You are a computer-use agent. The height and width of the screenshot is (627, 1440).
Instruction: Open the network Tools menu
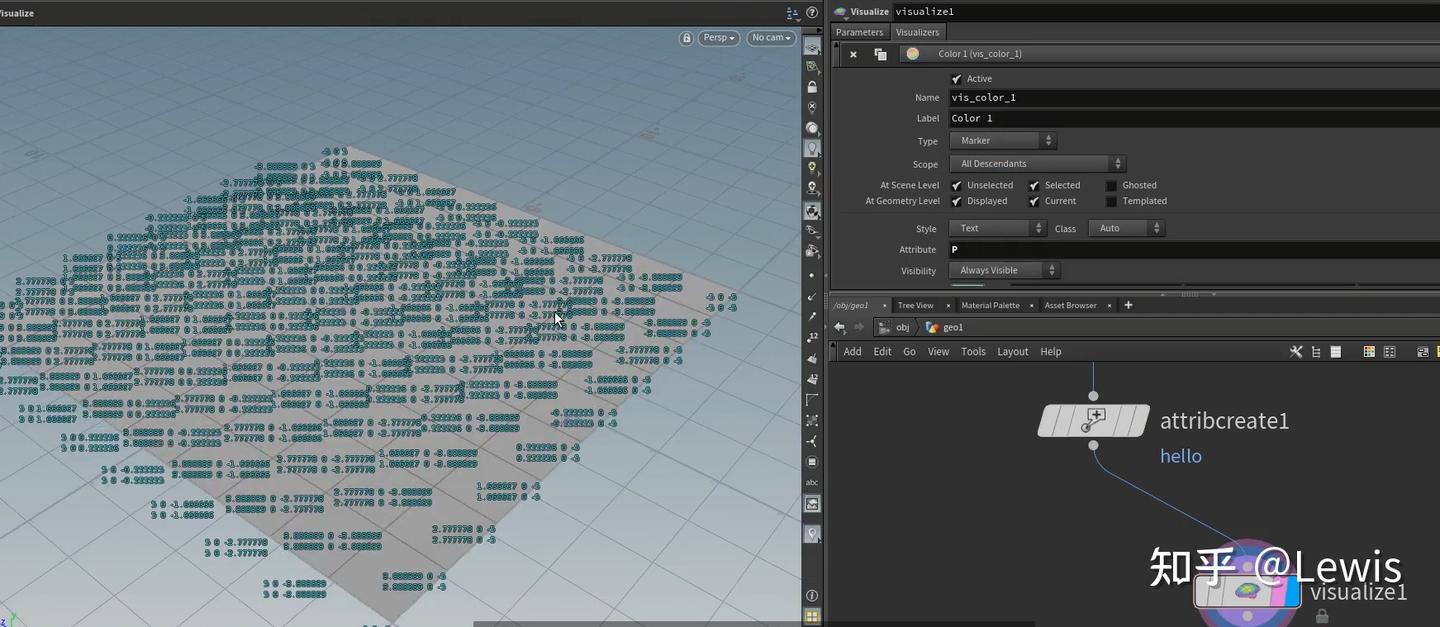coord(973,352)
